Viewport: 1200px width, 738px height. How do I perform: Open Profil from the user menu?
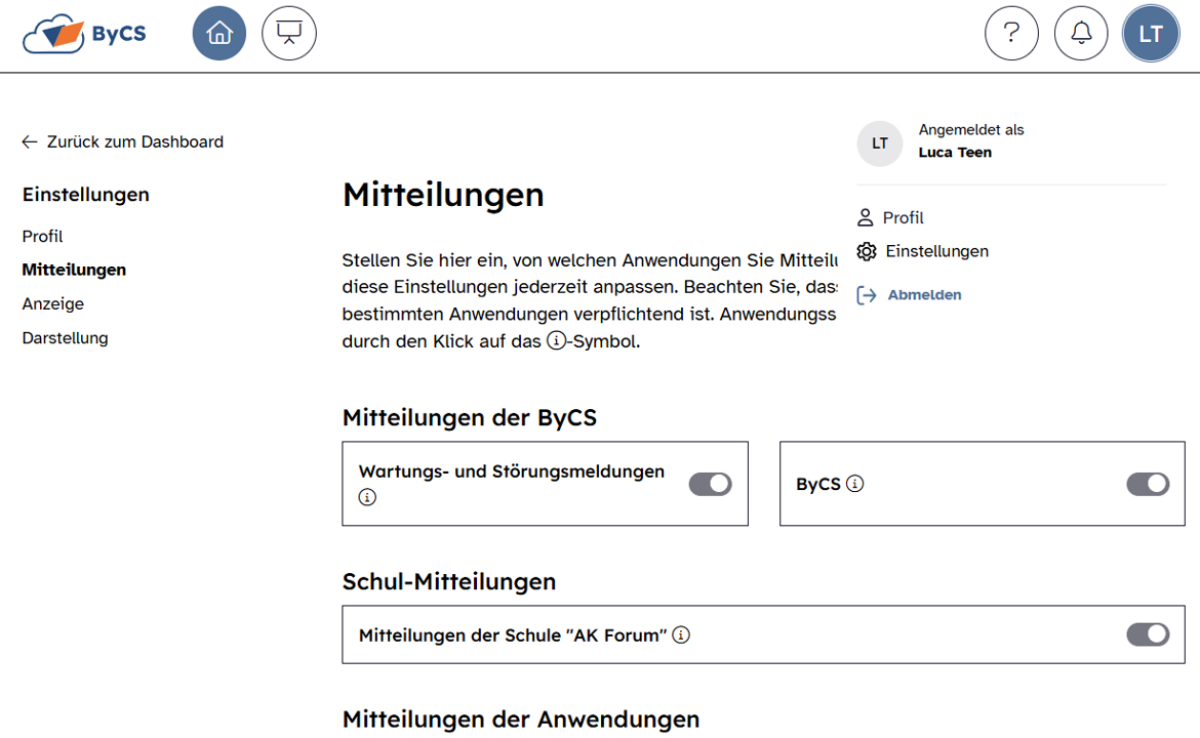[902, 218]
